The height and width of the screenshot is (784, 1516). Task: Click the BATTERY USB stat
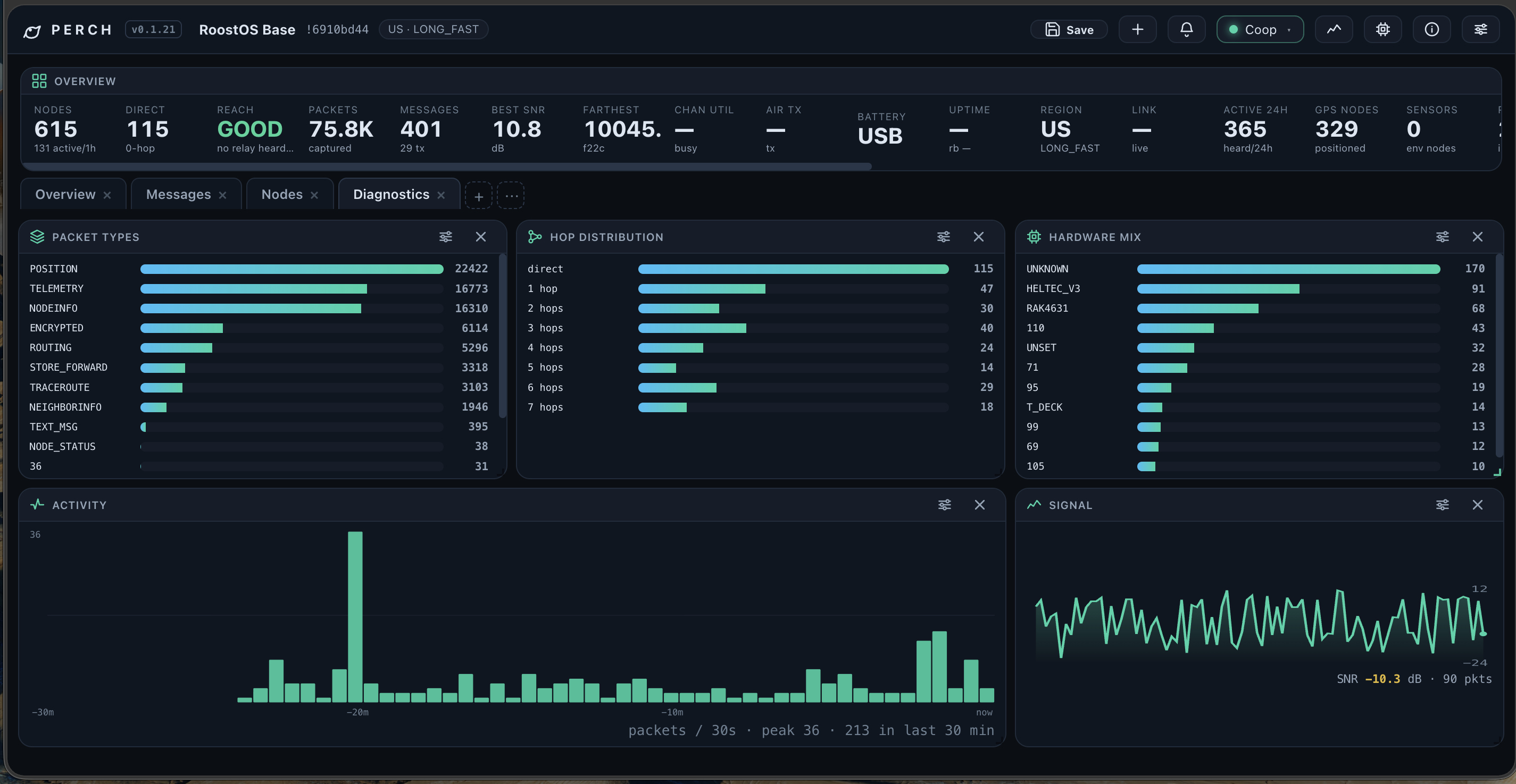(881, 129)
